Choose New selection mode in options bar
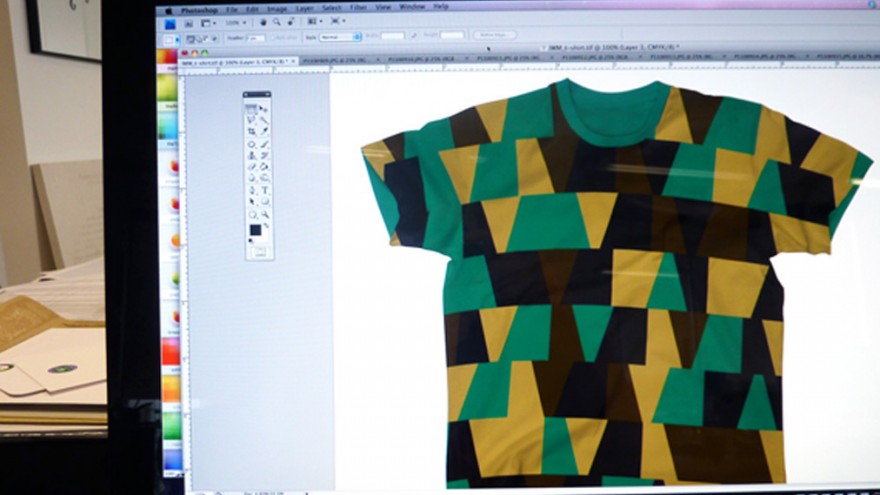The height and width of the screenshot is (495, 880). pos(190,39)
